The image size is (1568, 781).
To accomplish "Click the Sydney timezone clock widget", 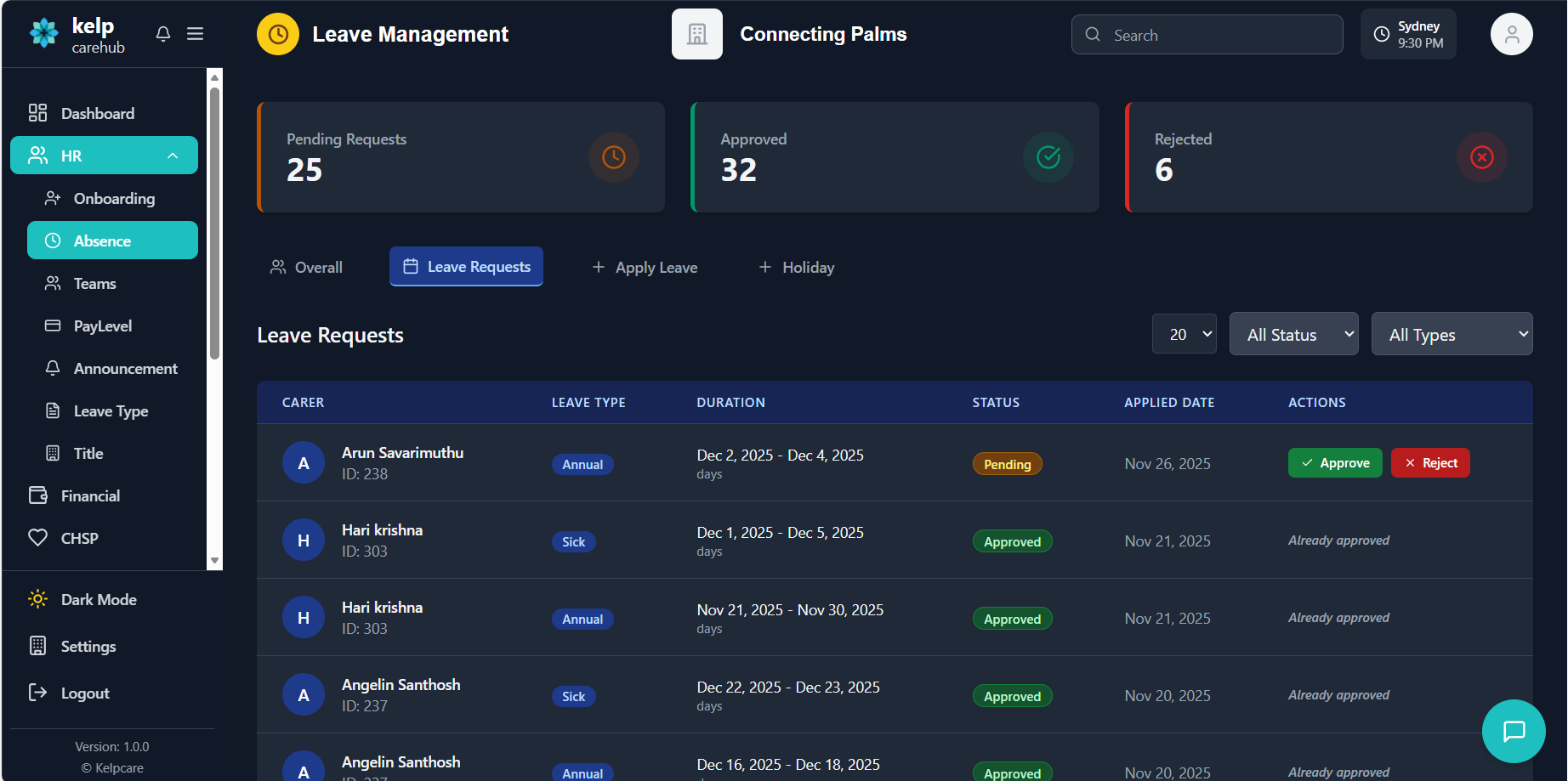I will pyautogui.click(x=1408, y=35).
